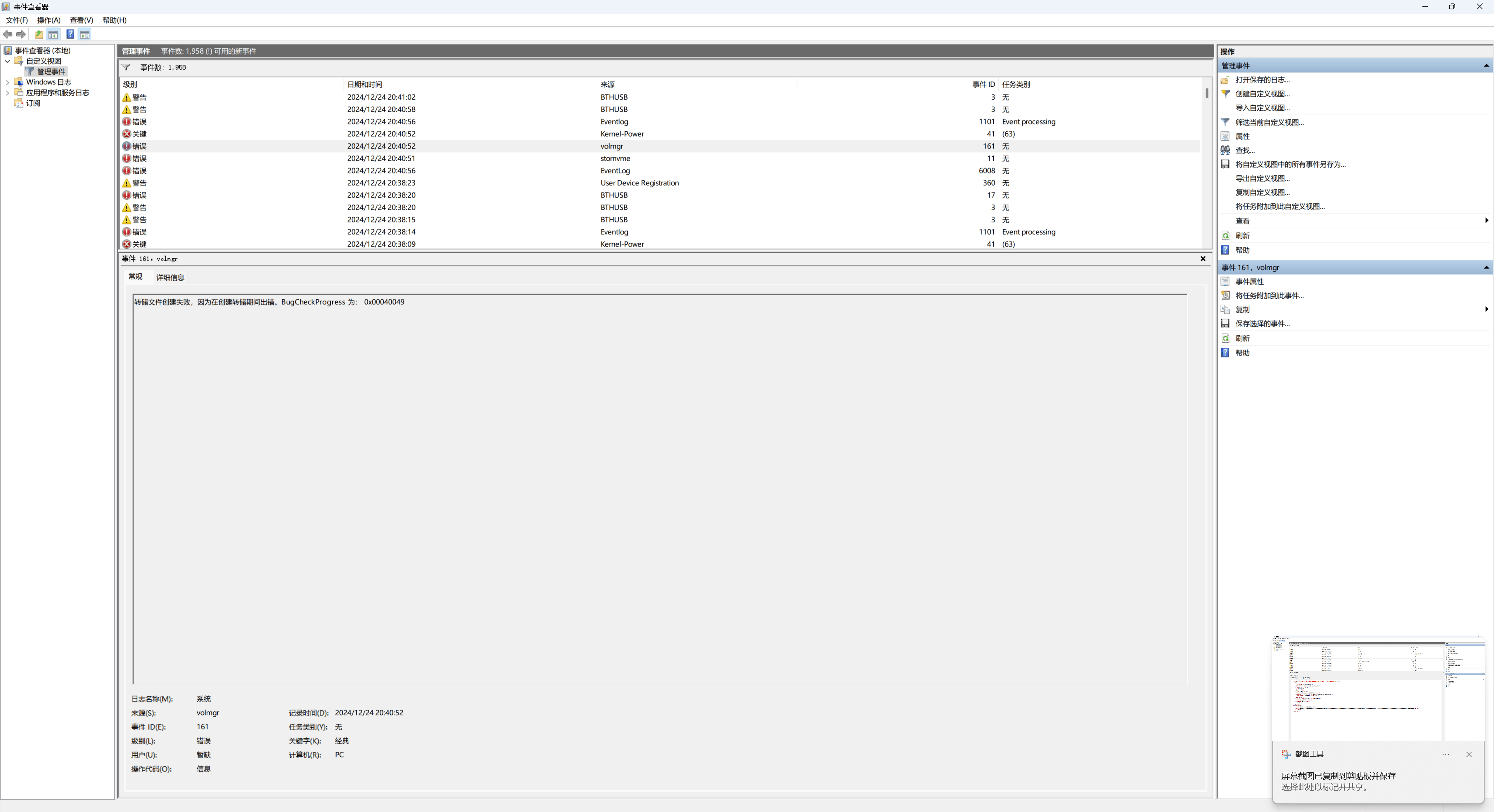Click 保存选择的事件 action
This screenshot has width=1494, height=812.
[1262, 324]
